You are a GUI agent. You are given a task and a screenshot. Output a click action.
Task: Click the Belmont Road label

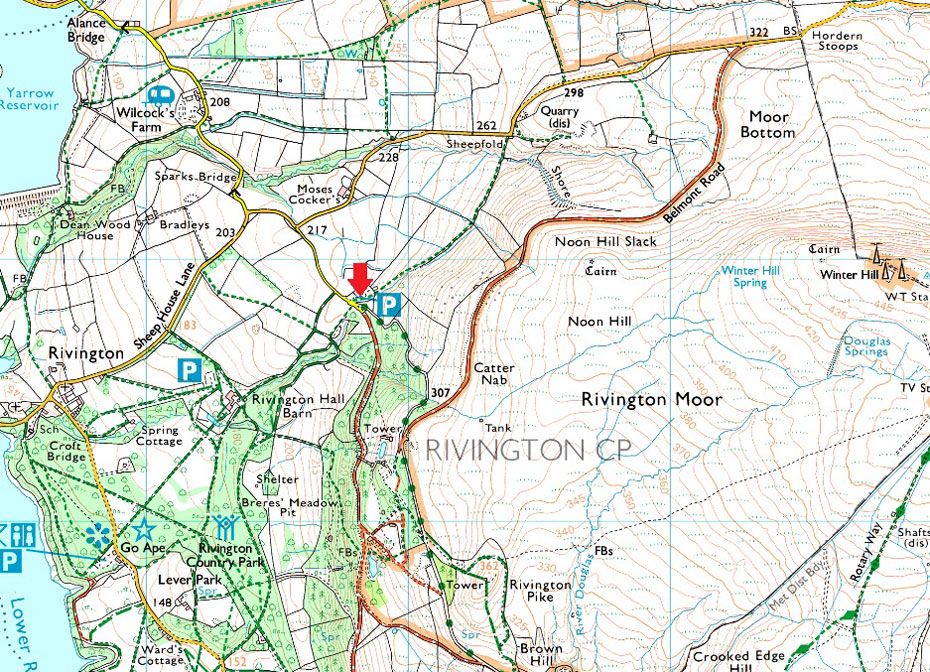click(693, 193)
